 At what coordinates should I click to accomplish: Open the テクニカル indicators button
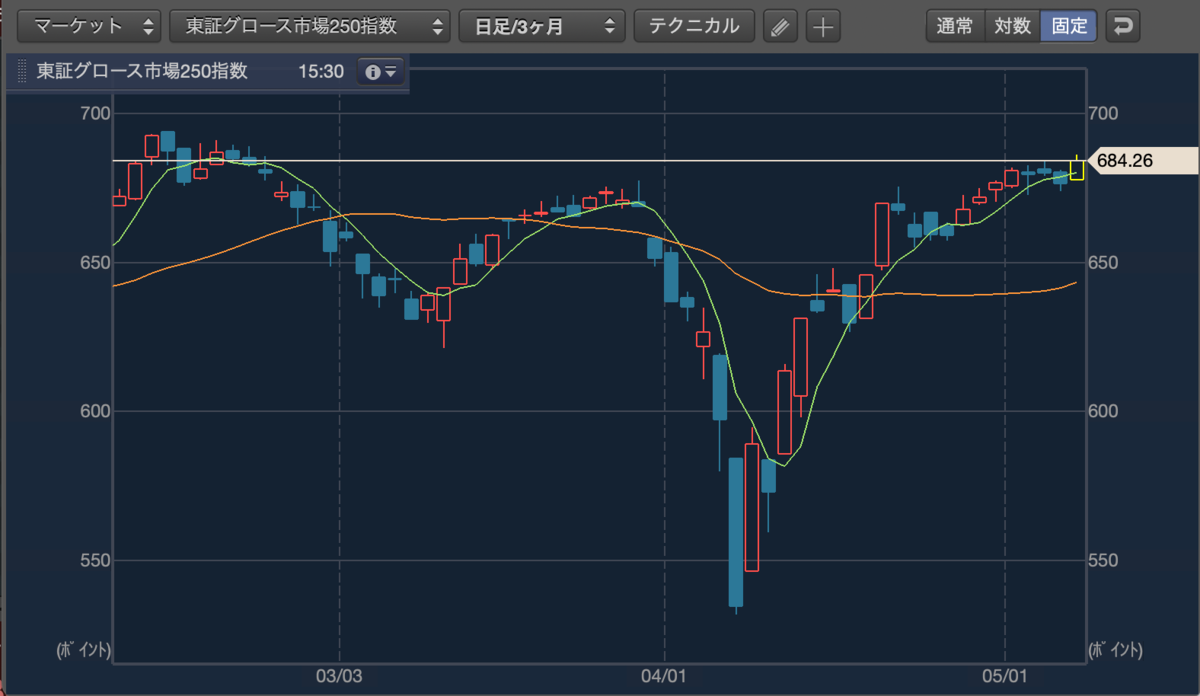point(695,26)
